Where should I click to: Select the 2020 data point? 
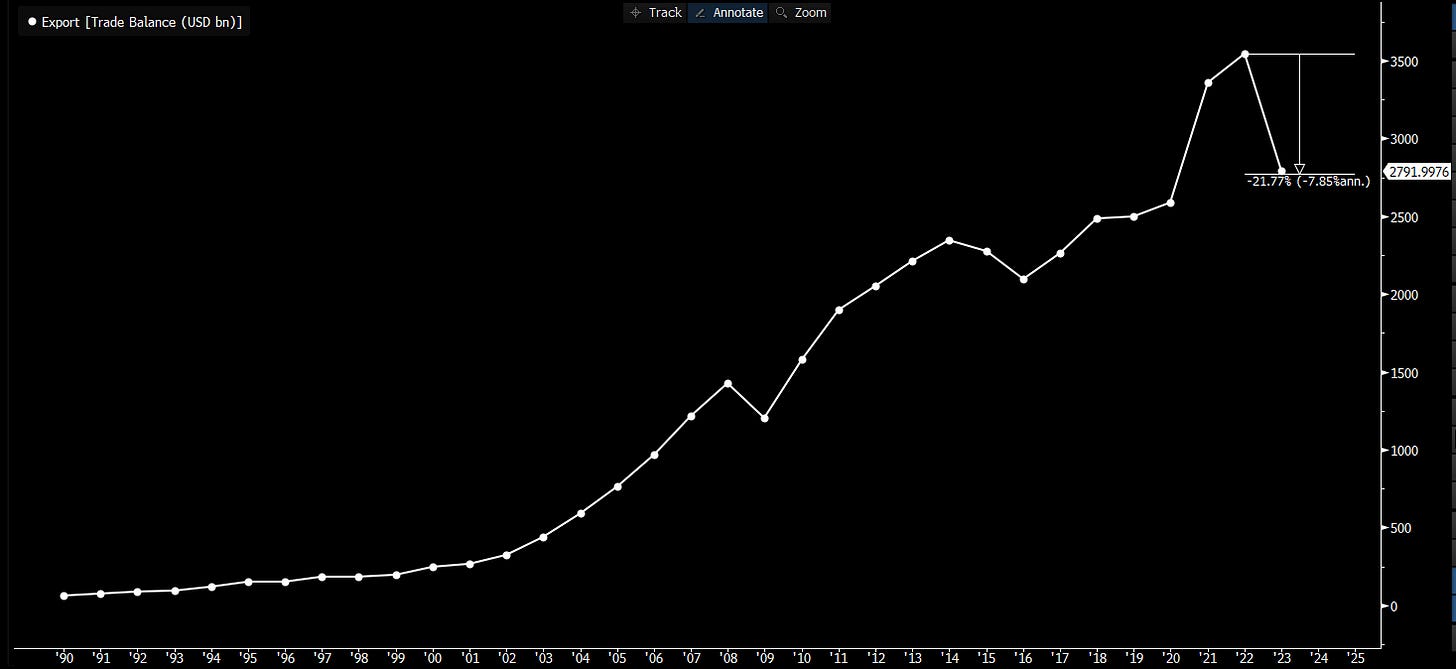pos(1170,203)
